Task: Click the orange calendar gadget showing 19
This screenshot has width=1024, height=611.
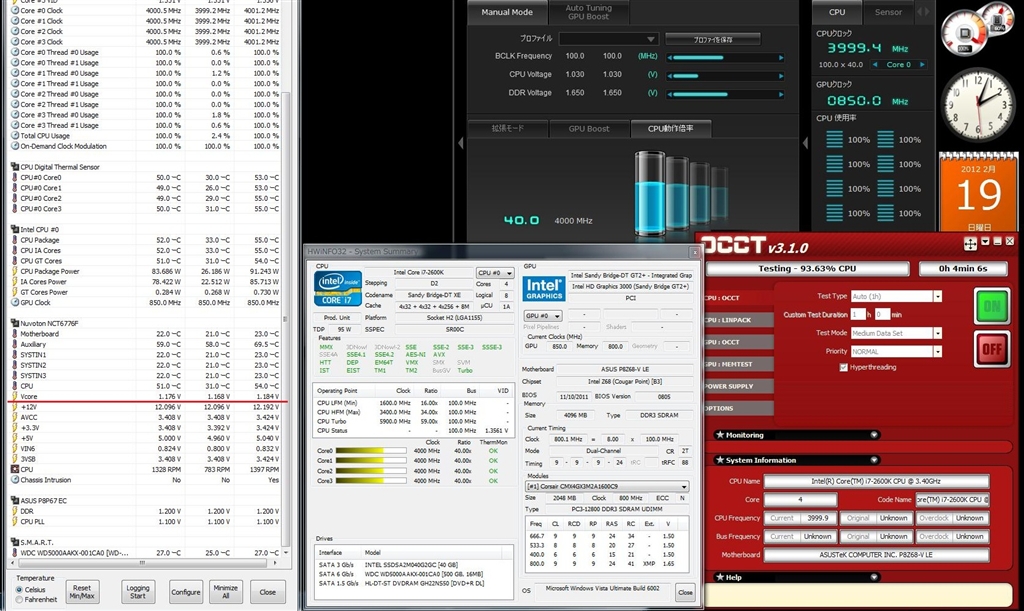Action: pyautogui.click(x=978, y=191)
